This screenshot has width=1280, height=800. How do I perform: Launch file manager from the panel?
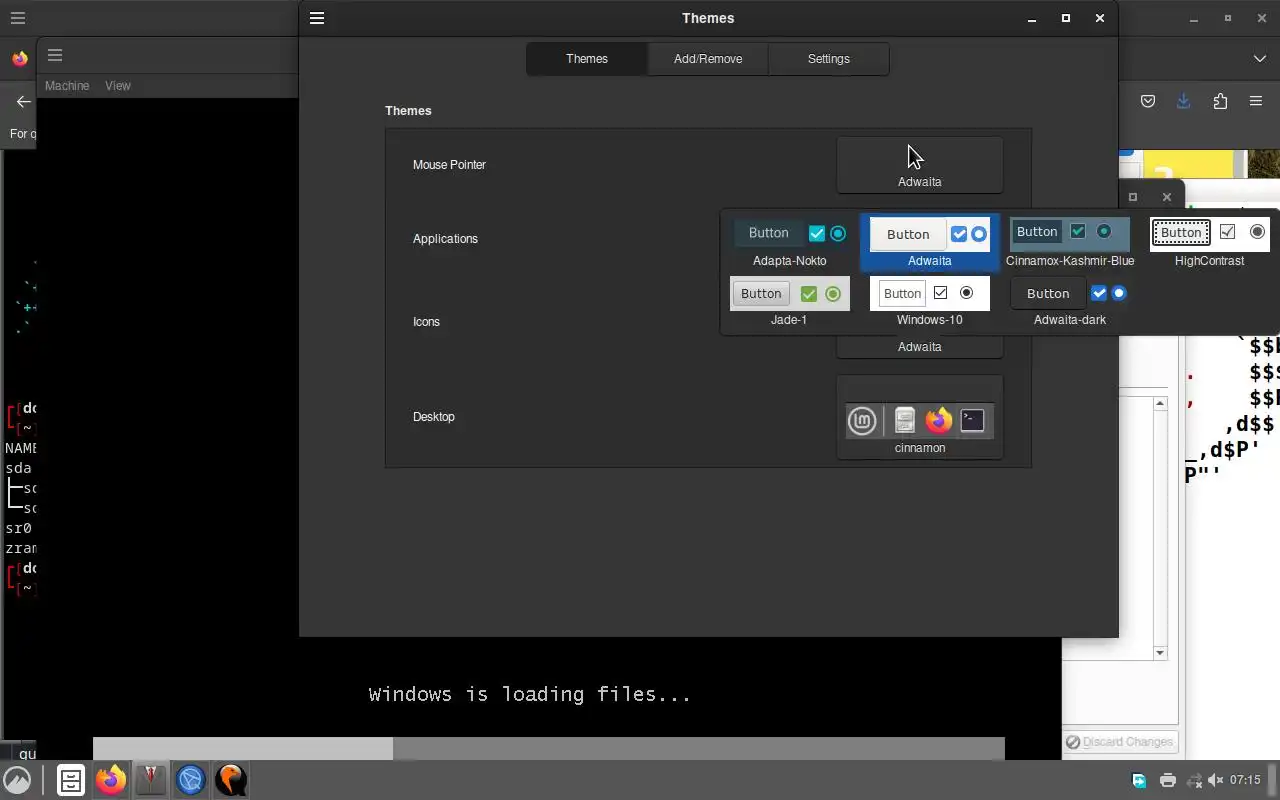pos(70,780)
